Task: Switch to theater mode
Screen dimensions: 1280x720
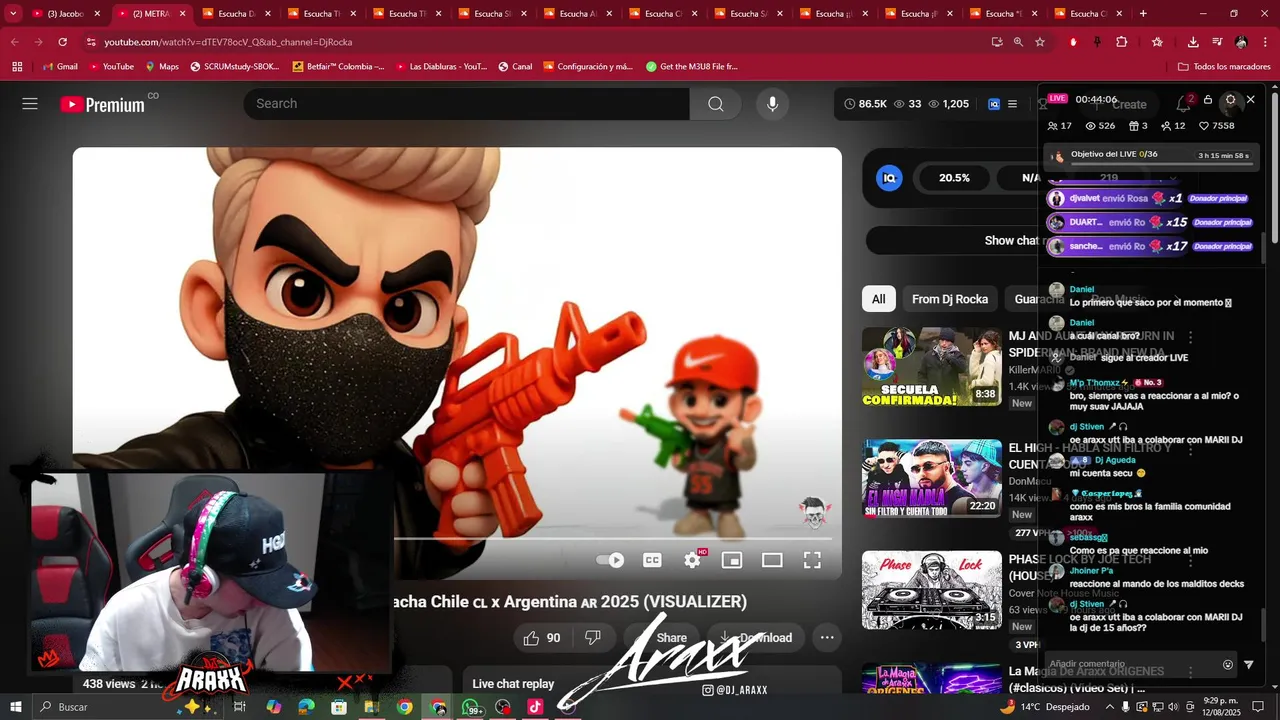Action: coord(772,560)
